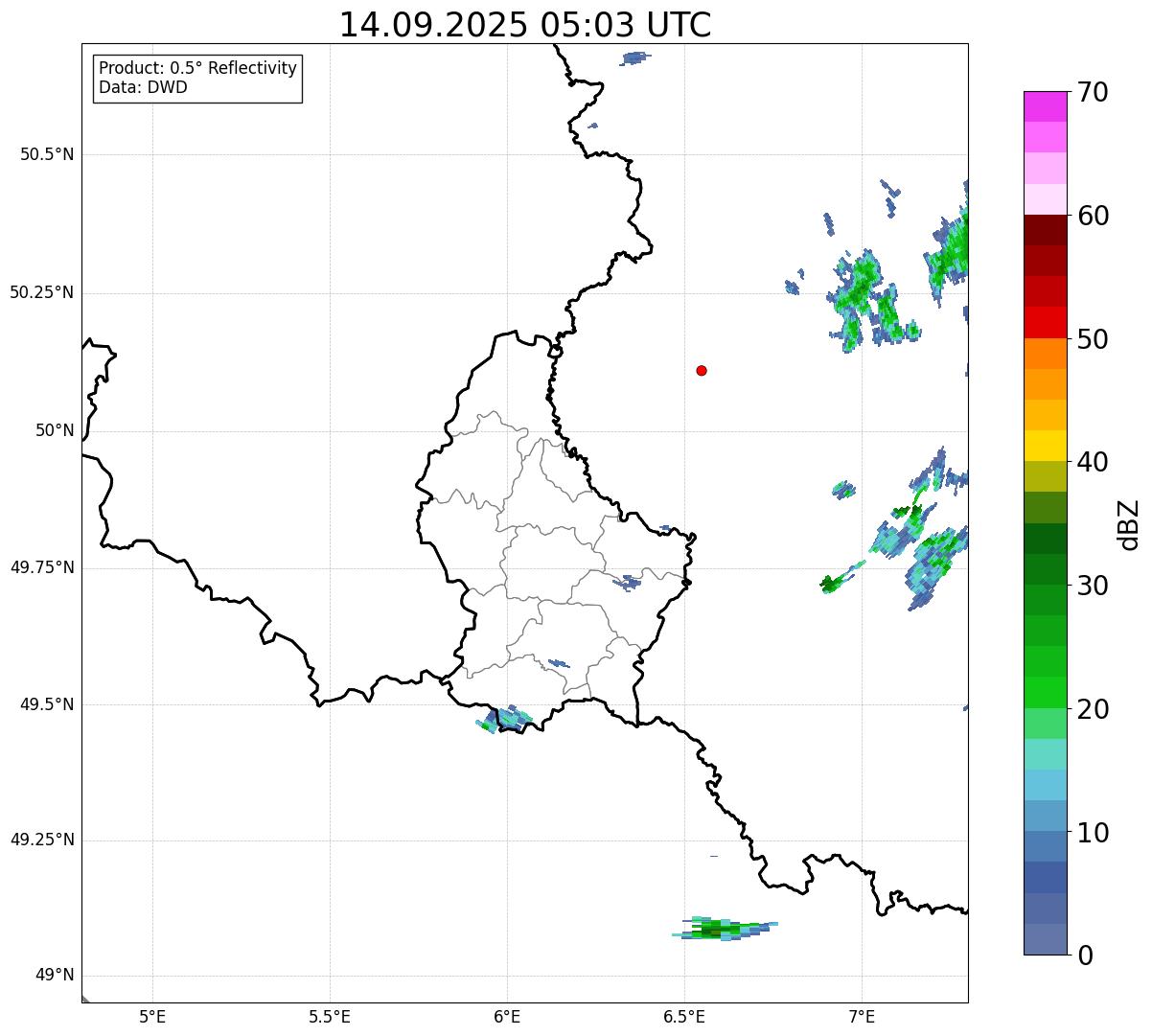This screenshot has height=1036, width=1152.
Task: Click the yellow colorbar segment above 40
Action: [x=1045, y=446]
